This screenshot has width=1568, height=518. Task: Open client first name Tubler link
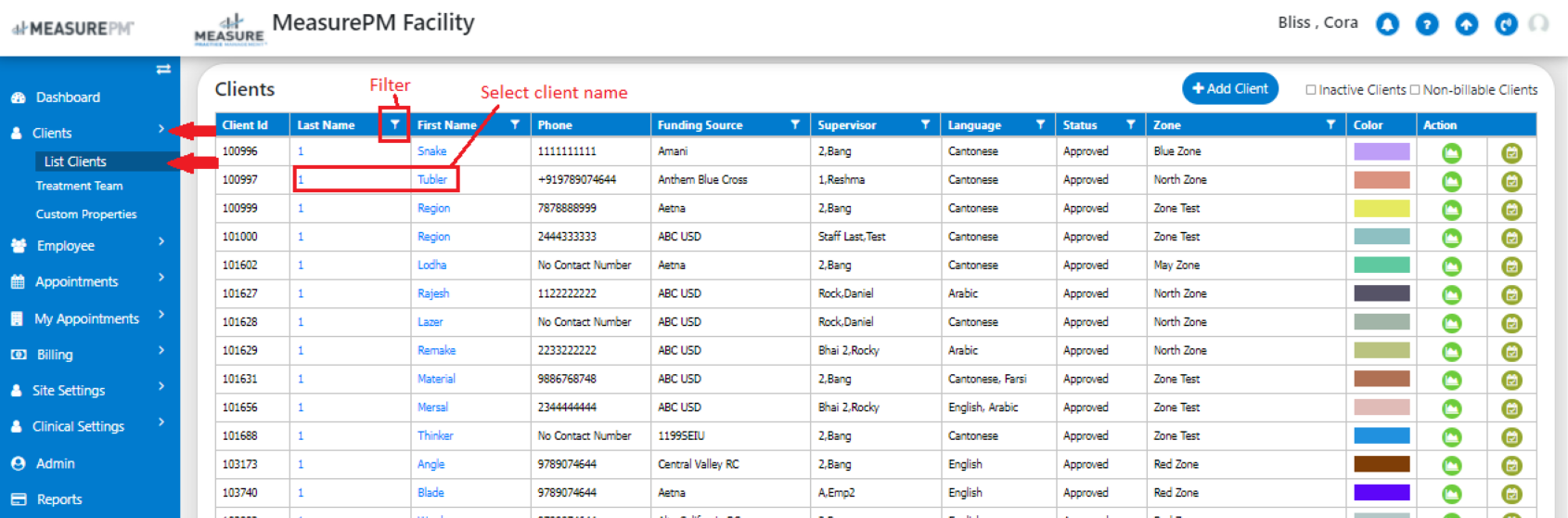coord(432,180)
